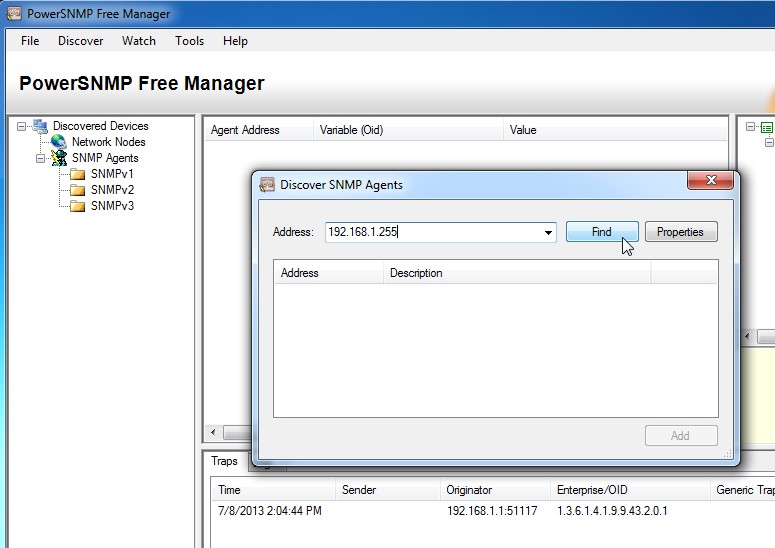The width and height of the screenshot is (775, 548).
Task: Collapse the SNMP Agents tree node
Action: (x=40, y=159)
